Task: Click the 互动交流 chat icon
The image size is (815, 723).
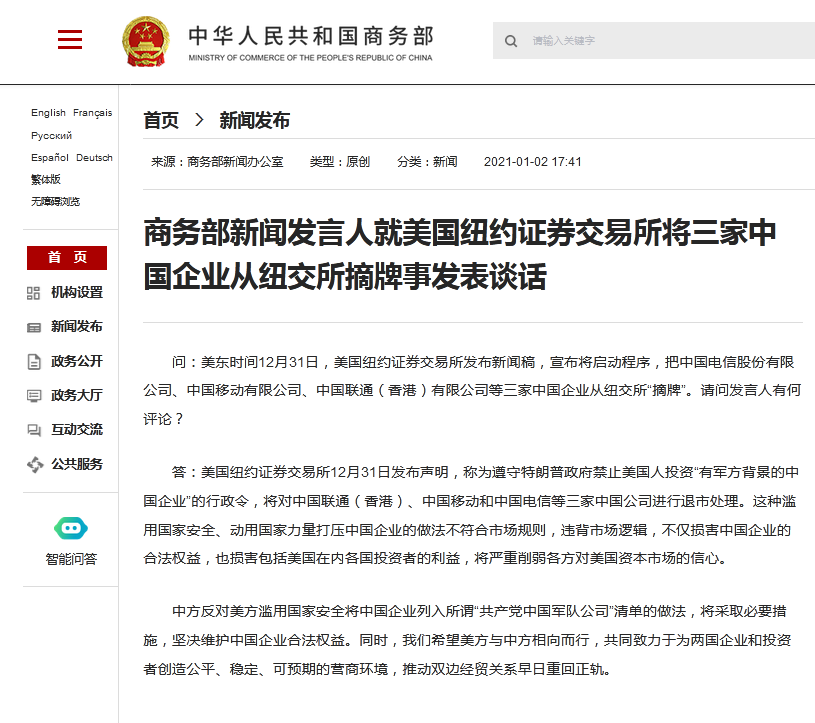Action: pos(34,430)
